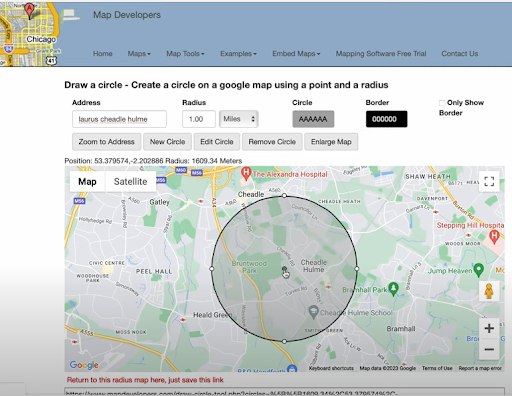Expand the Maps menu
The image size is (512, 396).
coord(139,54)
